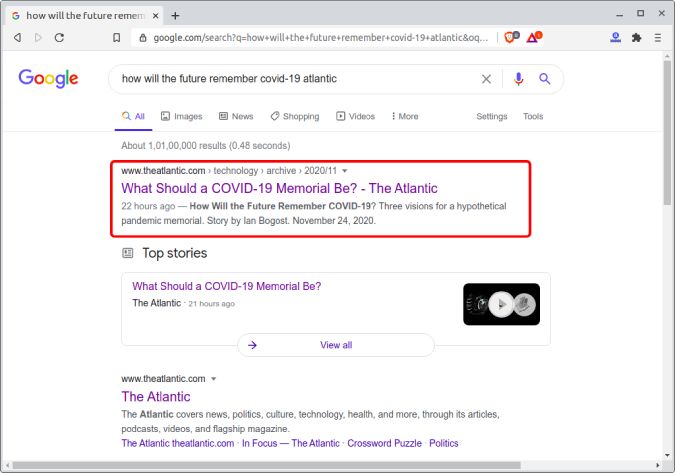Viewport: 675px width, 473px height.
Task: Open the Politics sitelink
Action: click(x=443, y=443)
